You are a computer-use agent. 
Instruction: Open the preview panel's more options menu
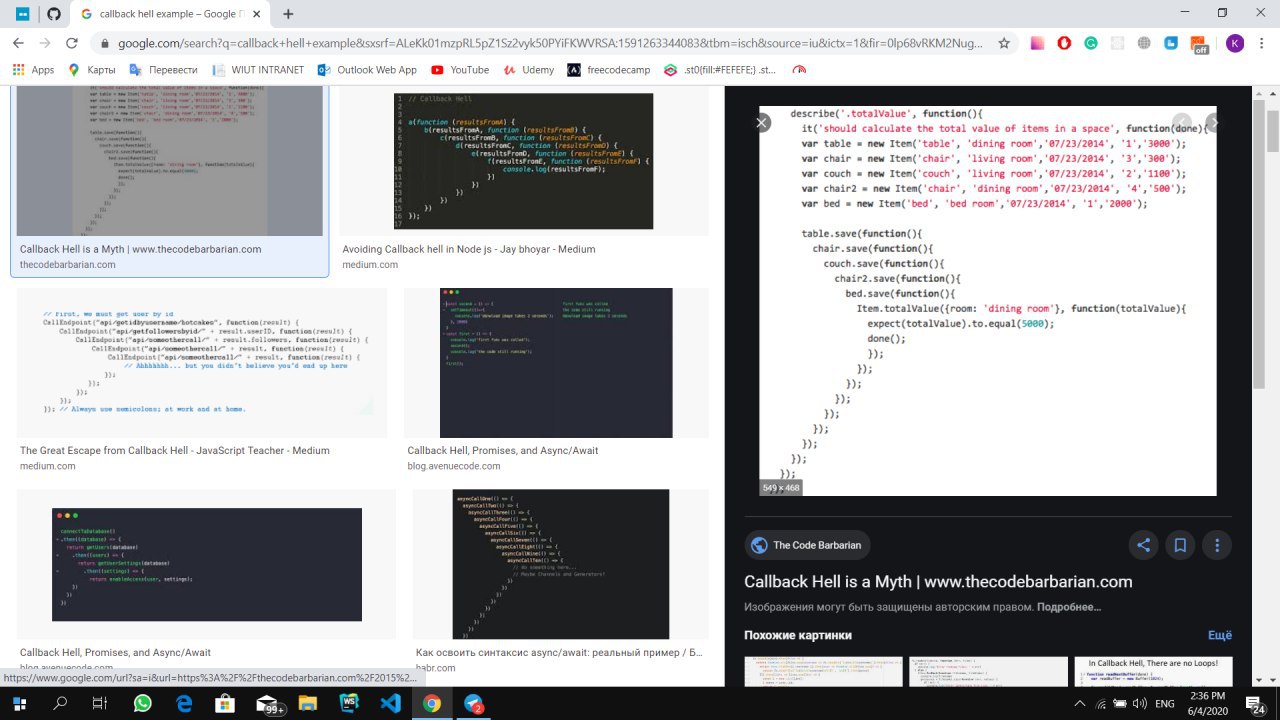(1217, 545)
